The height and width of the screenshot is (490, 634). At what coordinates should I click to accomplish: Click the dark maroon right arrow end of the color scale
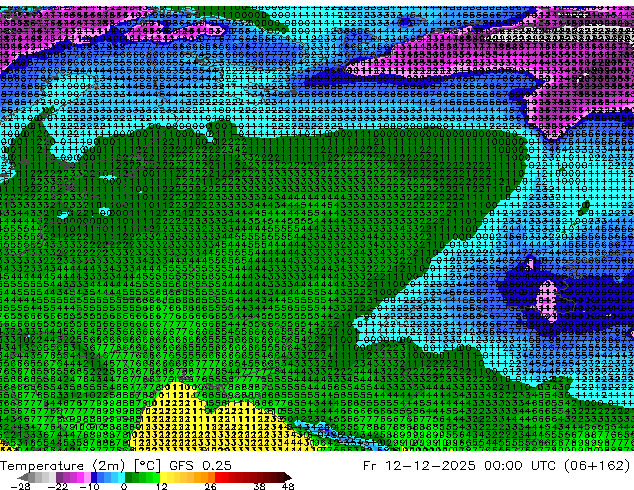(288, 477)
